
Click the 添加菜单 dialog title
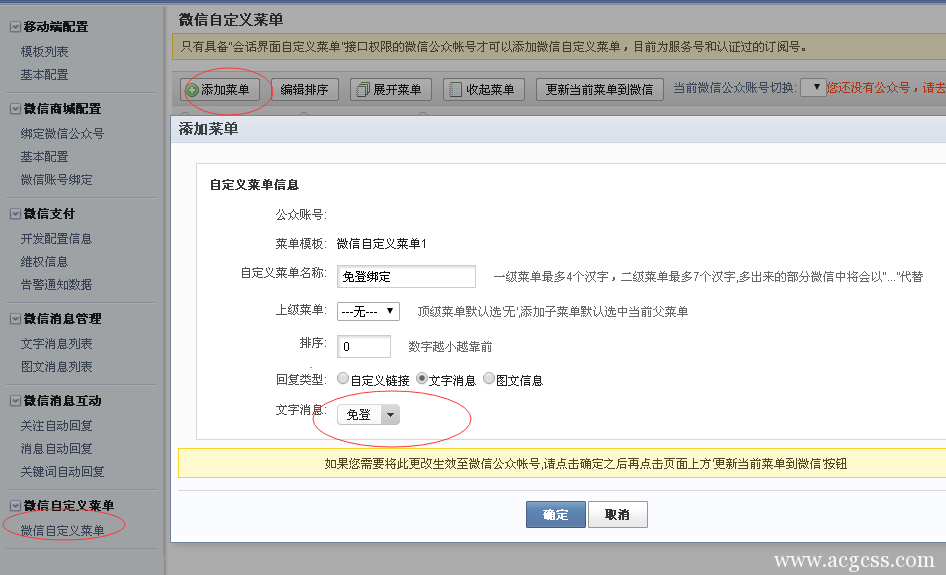click(208, 129)
